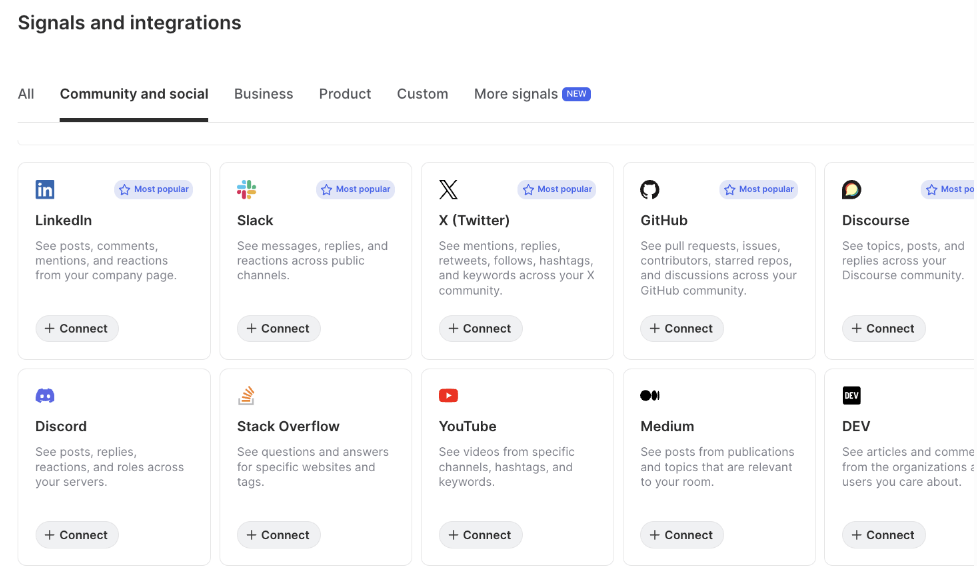Click Most popular badge on GitHub card
Screen dimensions: 977x566
[x=759, y=189]
